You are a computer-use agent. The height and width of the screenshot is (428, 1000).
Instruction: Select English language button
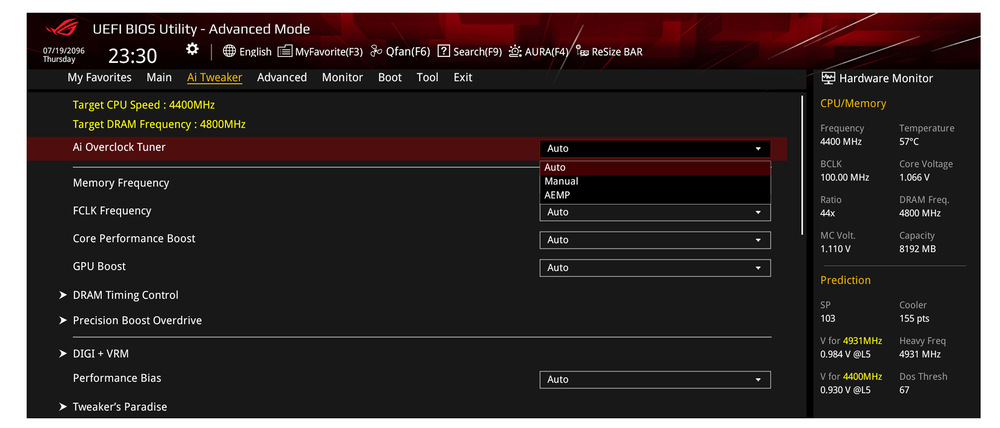[x=255, y=52]
